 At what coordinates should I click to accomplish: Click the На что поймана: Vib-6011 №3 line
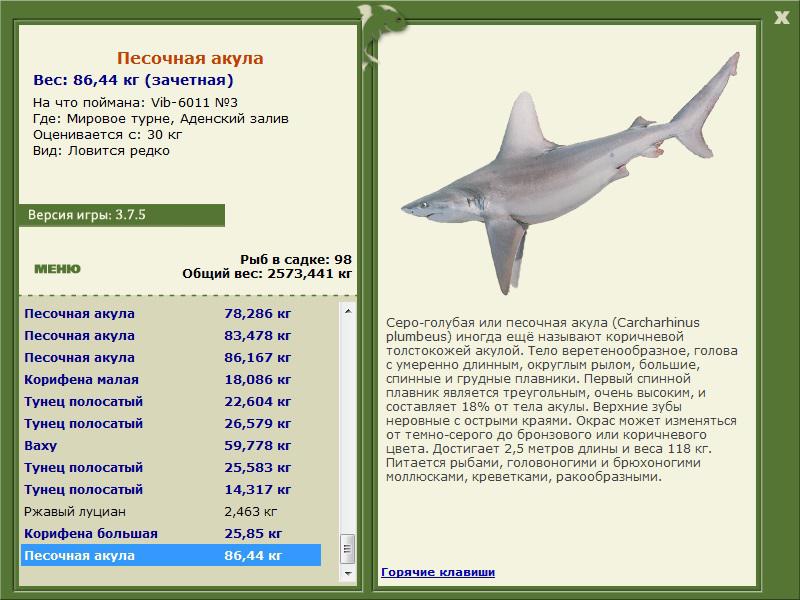pos(135,102)
